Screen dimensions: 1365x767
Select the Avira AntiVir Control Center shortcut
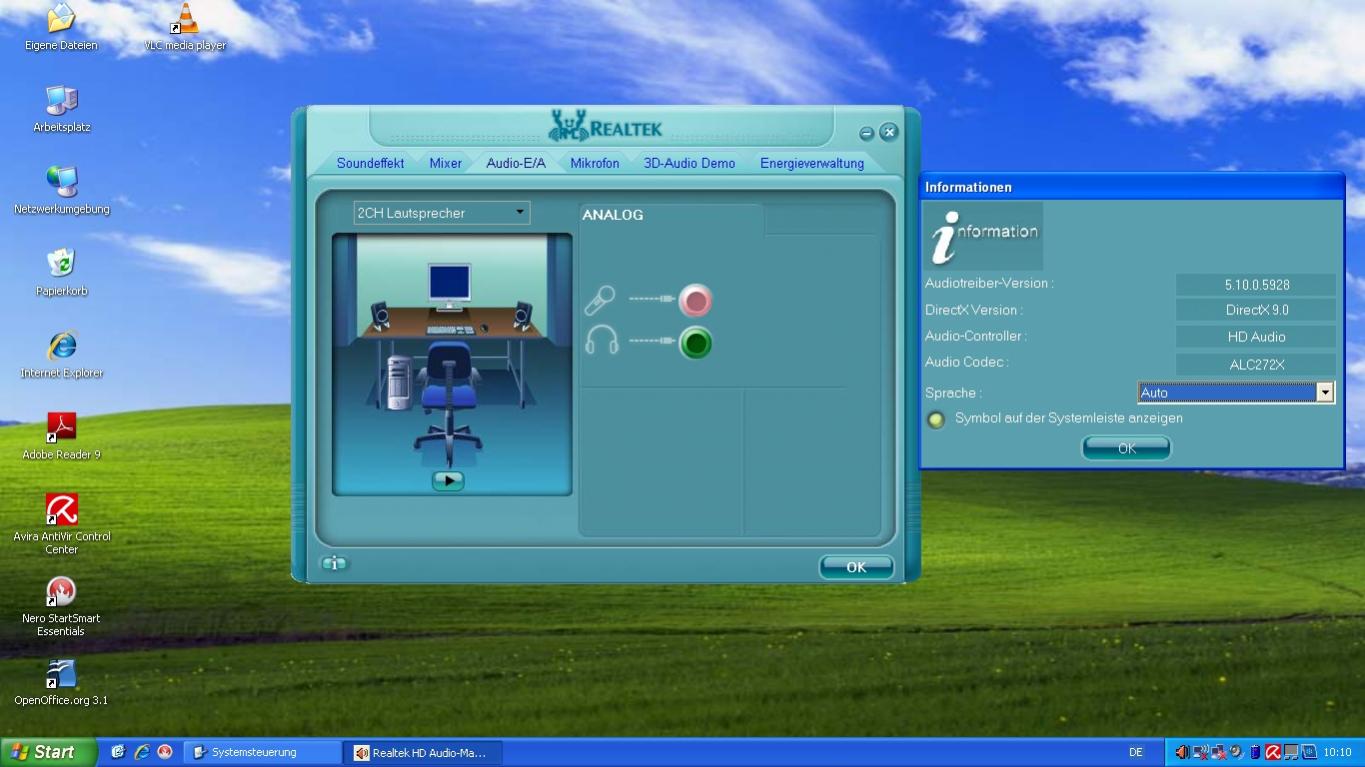tap(62, 525)
